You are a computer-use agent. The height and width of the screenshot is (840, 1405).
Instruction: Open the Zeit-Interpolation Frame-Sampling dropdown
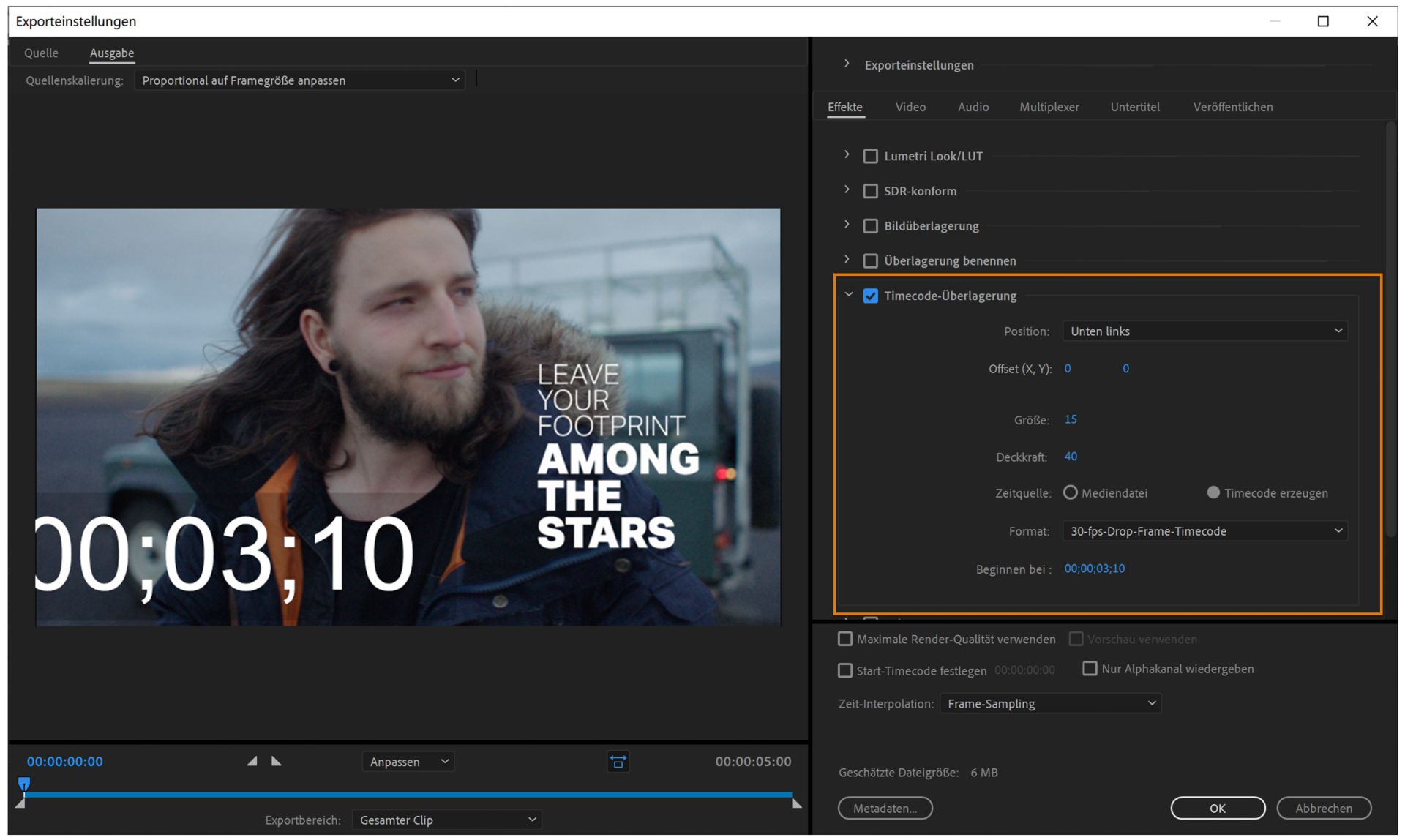(1050, 703)
